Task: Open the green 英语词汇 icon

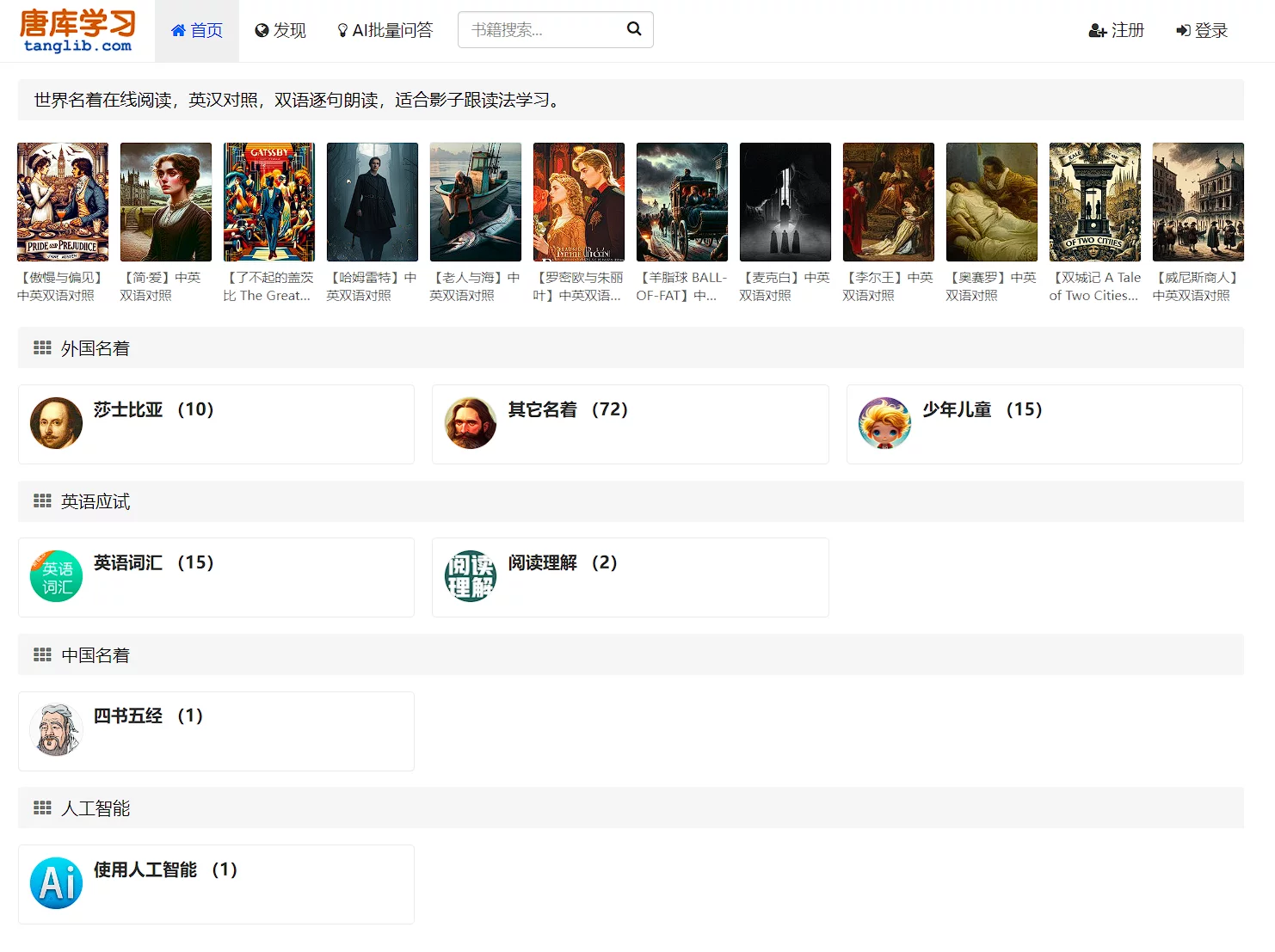Action: [56, 576]
